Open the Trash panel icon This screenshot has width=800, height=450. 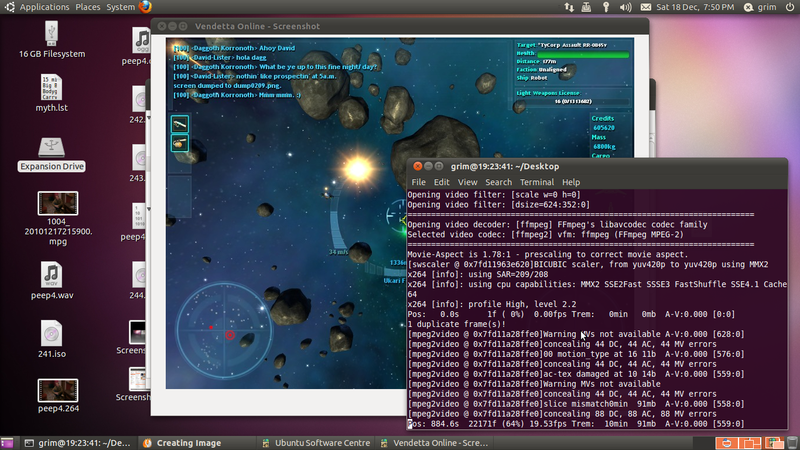coord(792,443)
